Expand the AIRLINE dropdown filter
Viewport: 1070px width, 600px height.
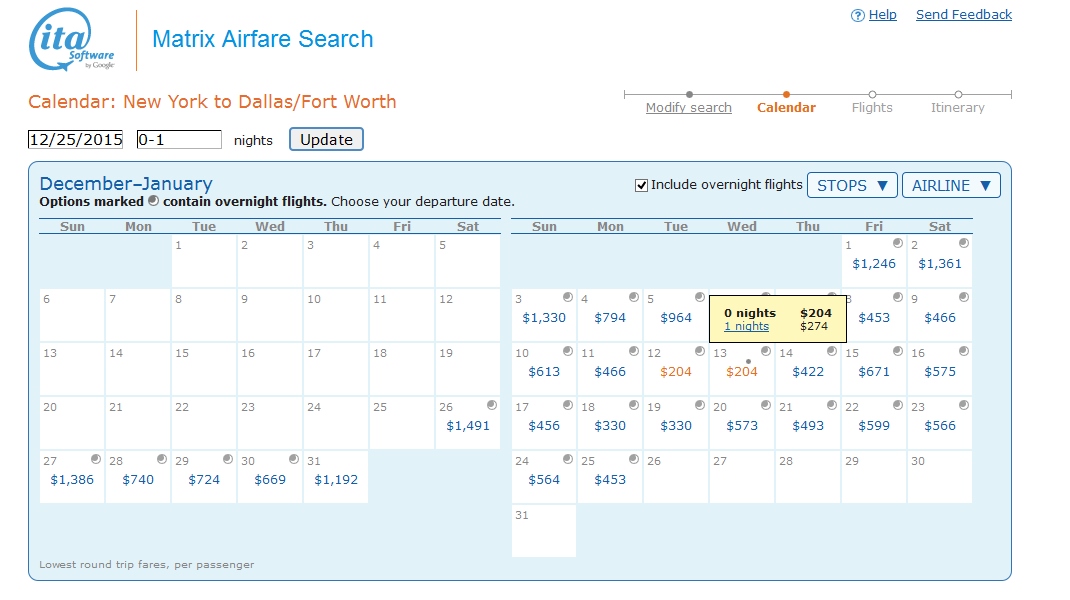[x=950, y=185]
